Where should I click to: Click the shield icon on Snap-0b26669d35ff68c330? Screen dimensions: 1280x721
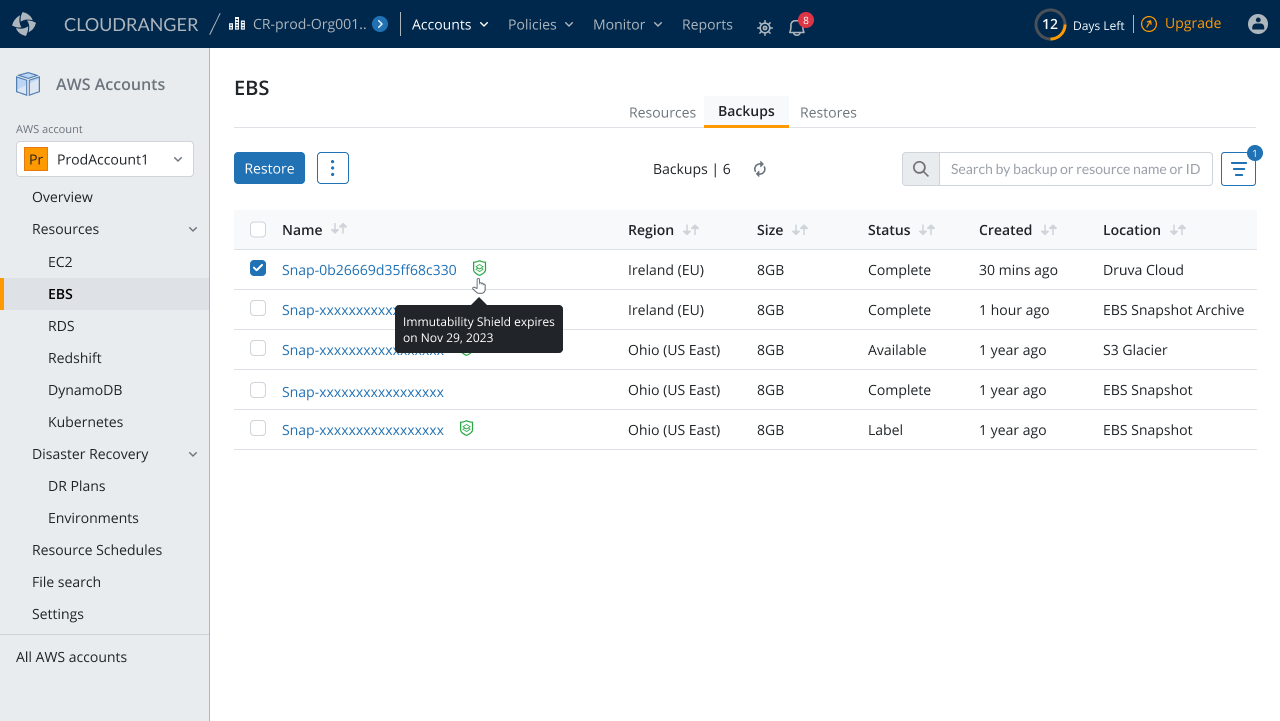click(480, 268)
